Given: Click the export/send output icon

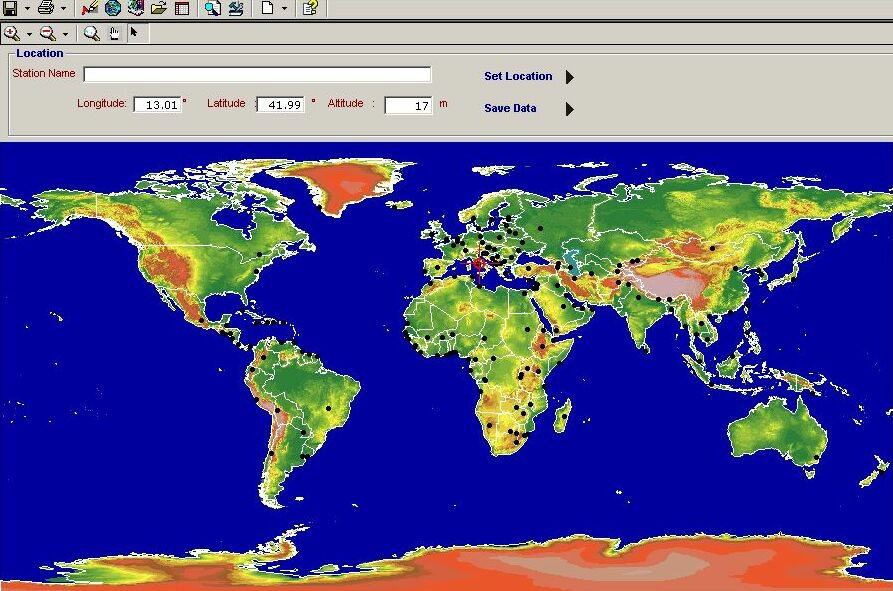Looking at the screenshot, I should [236, 10].
